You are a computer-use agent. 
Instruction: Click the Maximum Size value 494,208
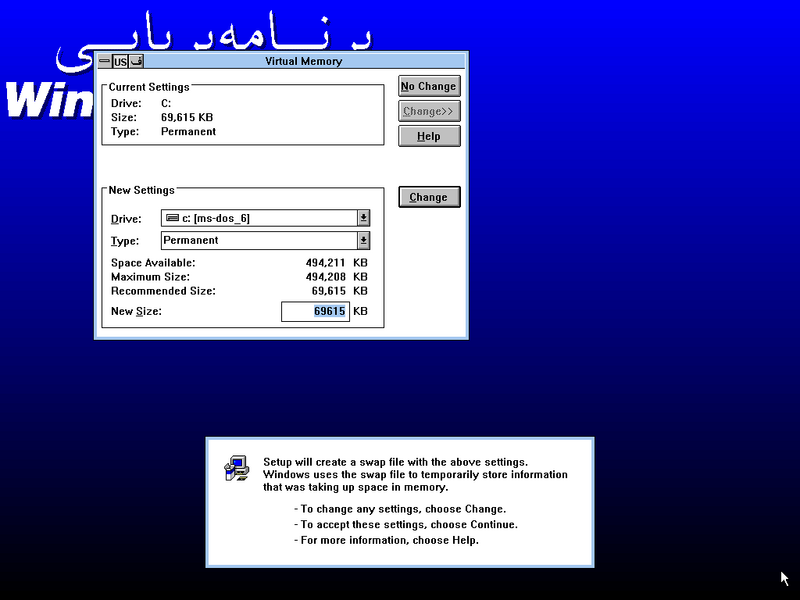[326, 277]
